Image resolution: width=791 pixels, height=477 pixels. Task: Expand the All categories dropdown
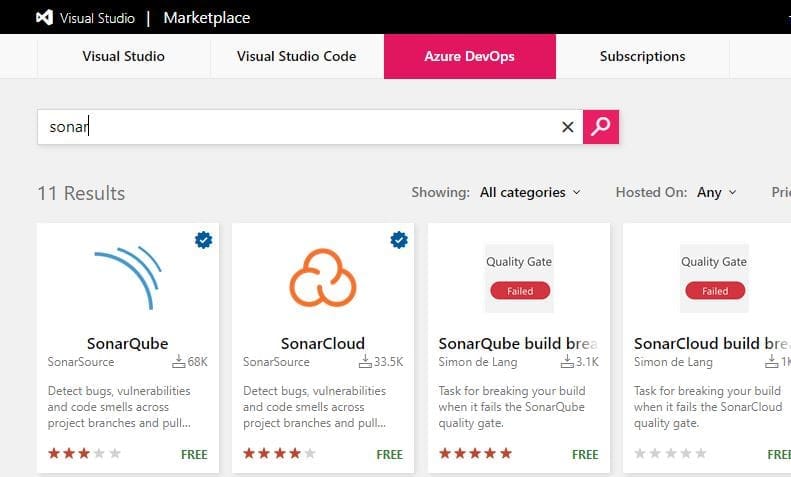[x=529, y=192]
